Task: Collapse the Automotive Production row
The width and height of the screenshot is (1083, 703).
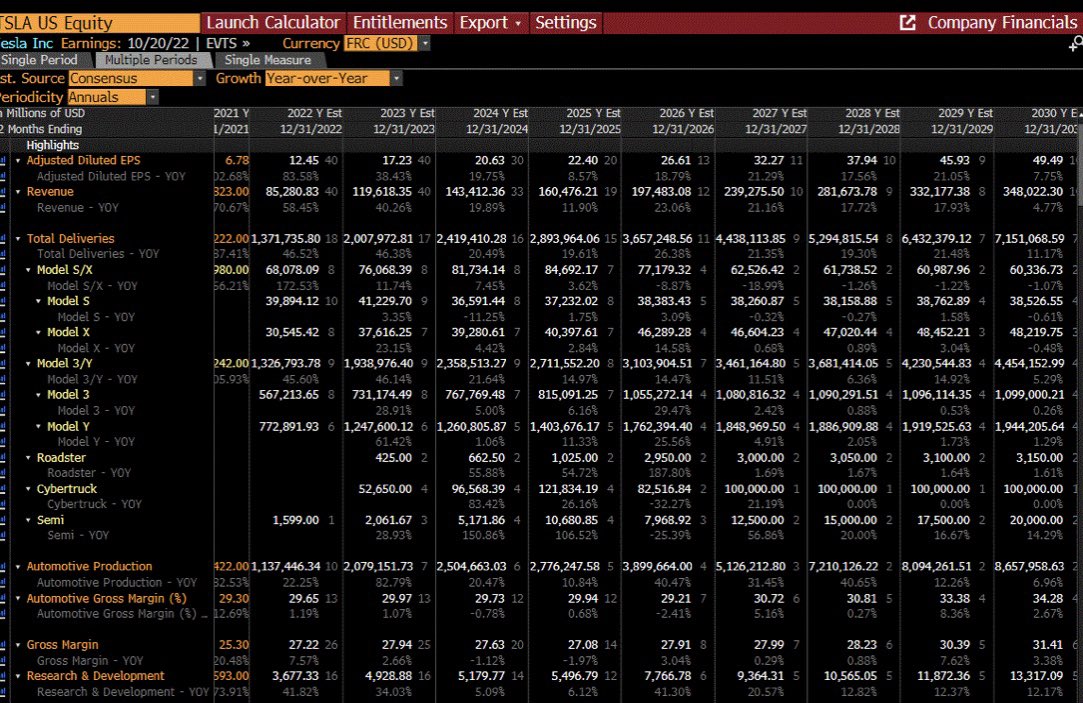Action: click(x=18, y=566)
